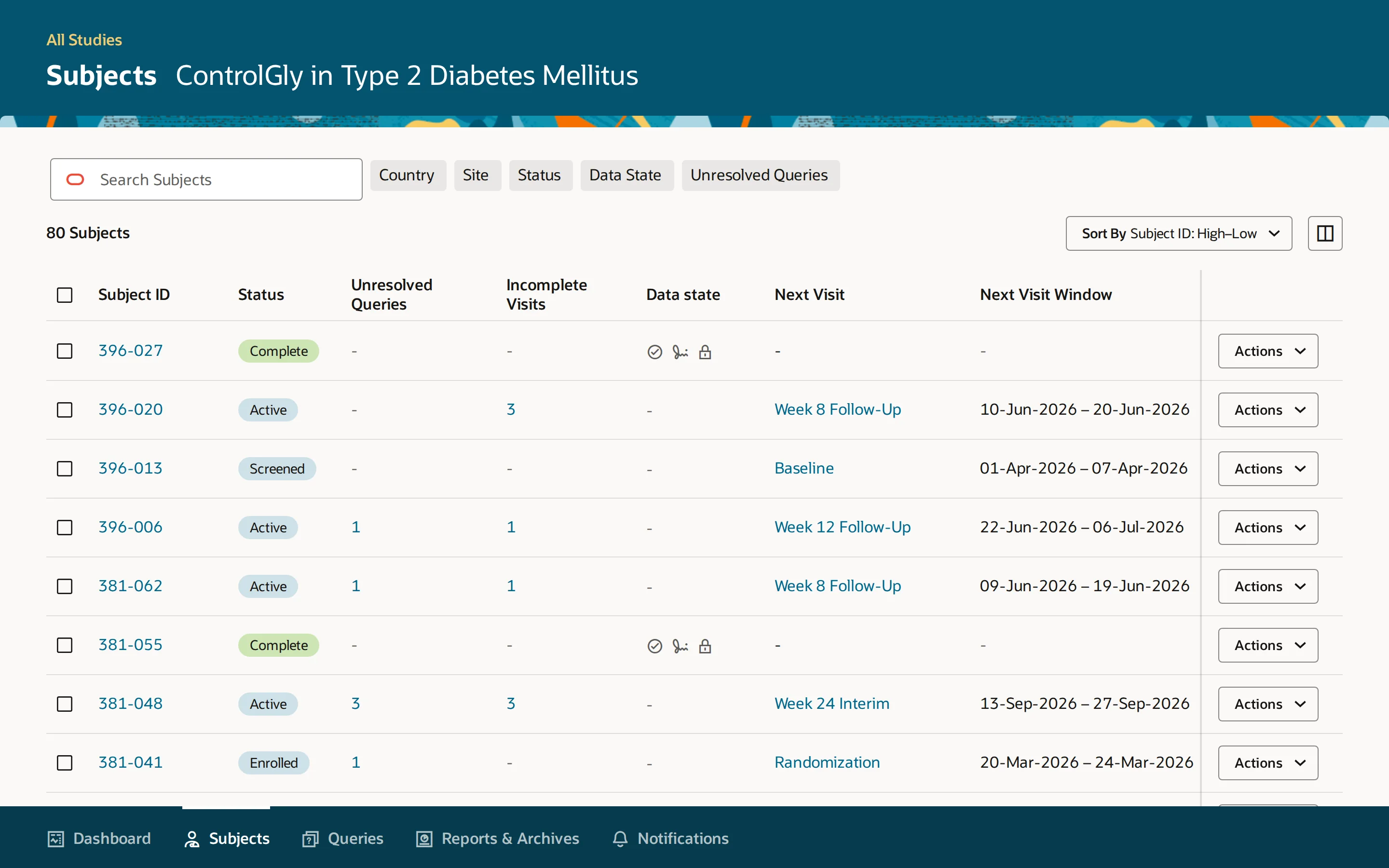
Task: Open the Unresolved Queries filter chip
Action: click(760, 175)
